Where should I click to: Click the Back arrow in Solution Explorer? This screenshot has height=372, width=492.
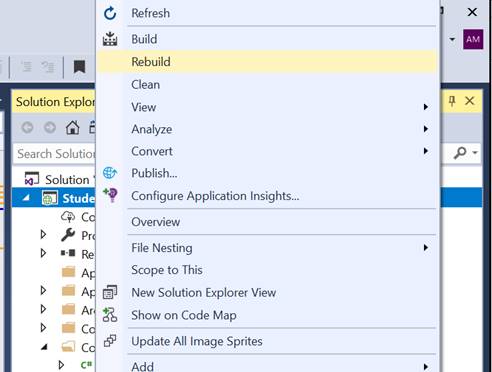(x=27, y=127)
